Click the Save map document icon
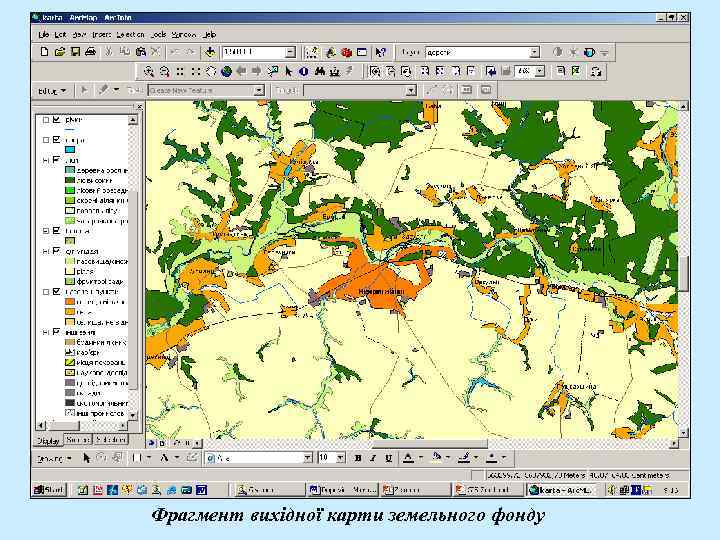This screenshot has width=720, height=540. (x=75, y=52)
